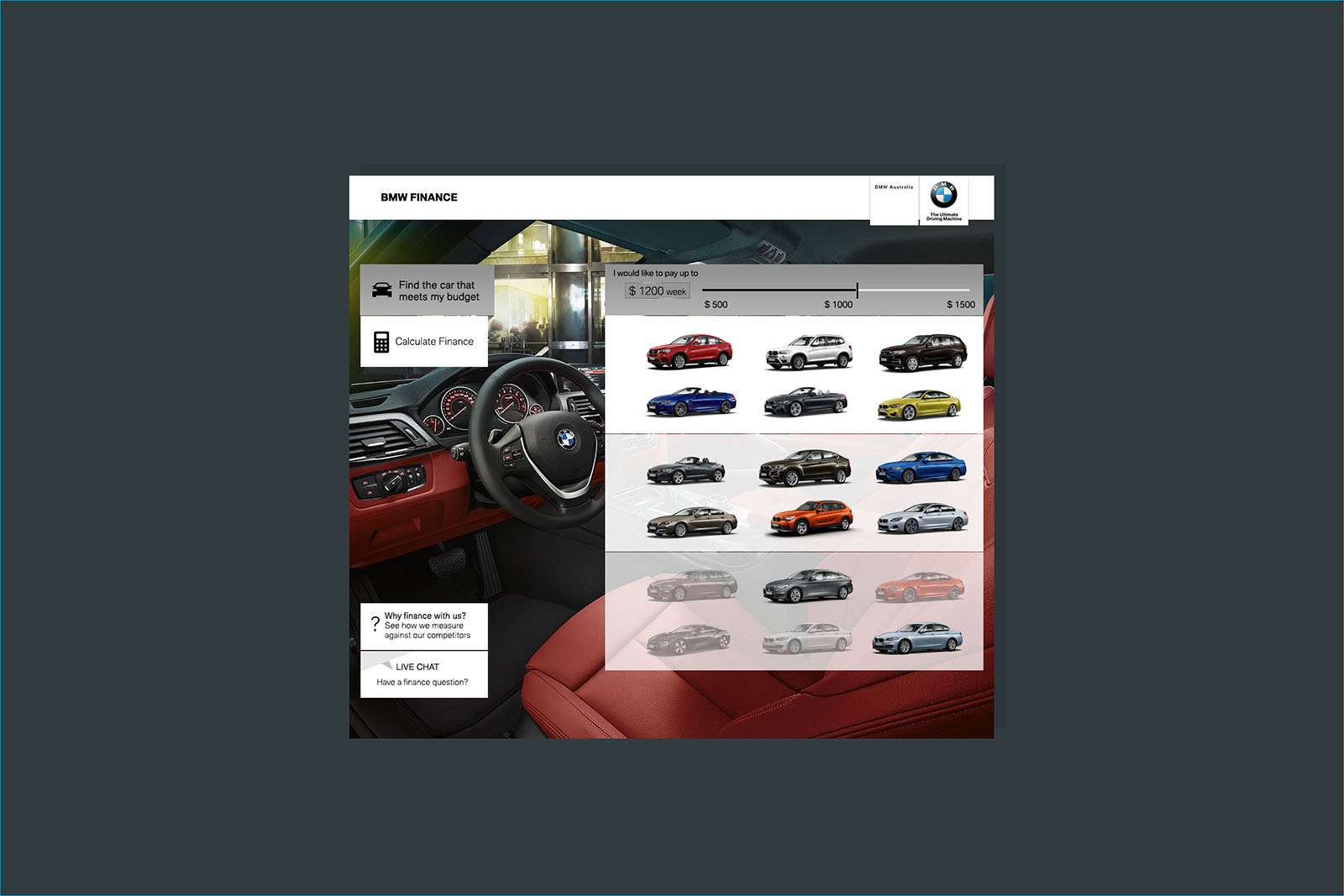Click the BMW FINANCE title
Viewport: 1344px width, 896px height.
click(x=419, y=197)
